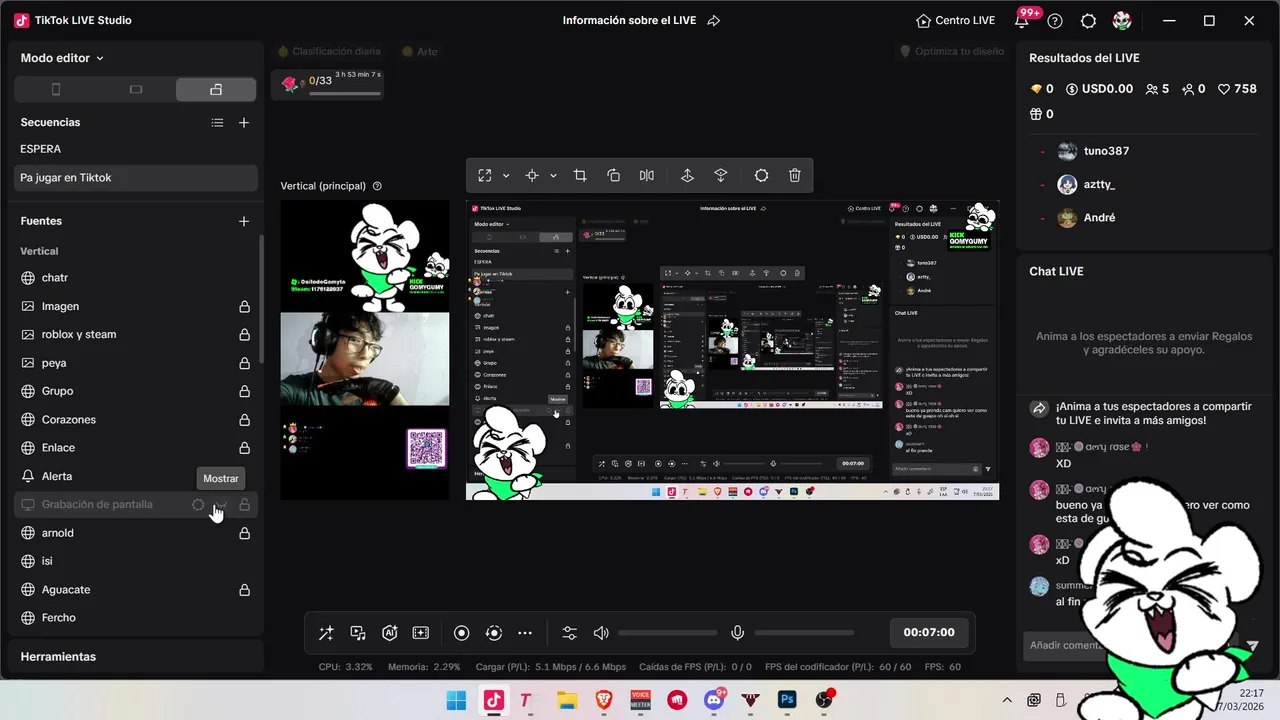The height and width of the screenshot is (720, 1280).
Task: Add a new source in Fuentes
Action: click(x=244, y=221)
